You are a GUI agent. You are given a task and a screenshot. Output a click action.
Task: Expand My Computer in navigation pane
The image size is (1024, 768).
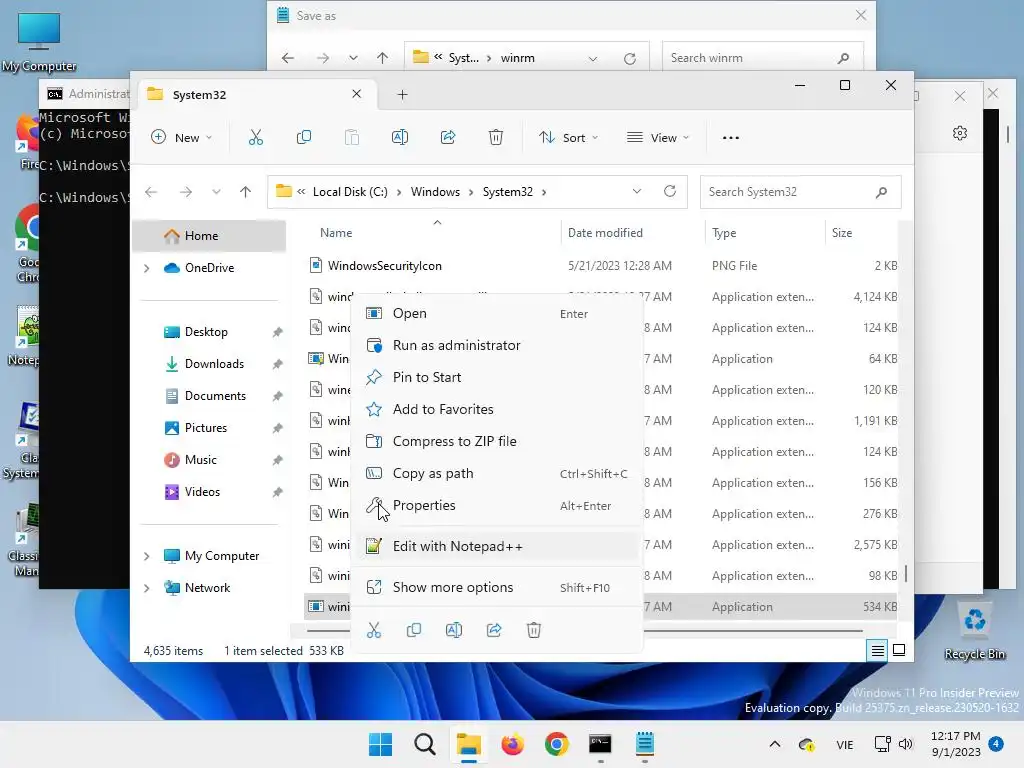(146, 556)
